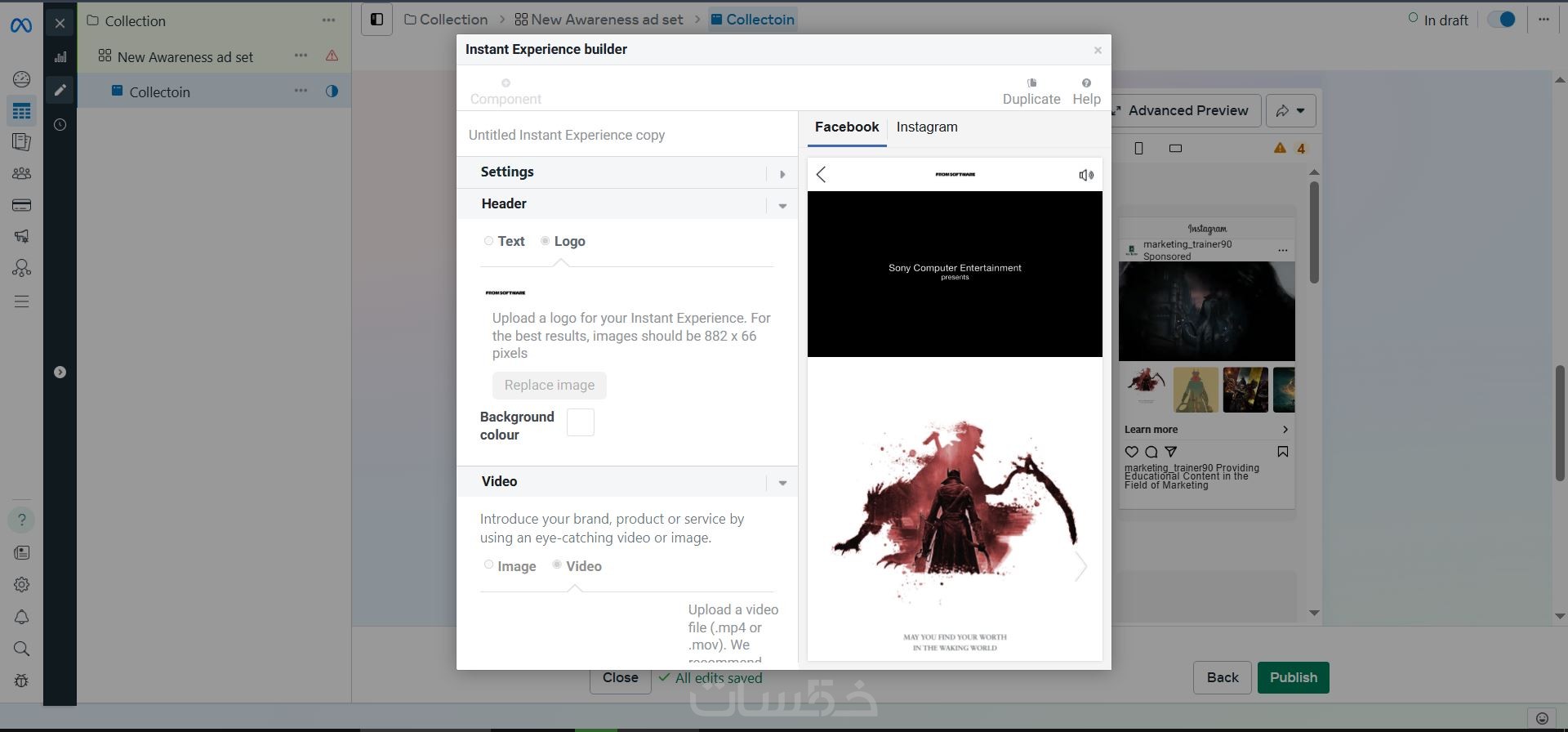The height and width of the screenshot is (732, 1568).
Task: Toggle the side panel layout icon
Action: pyautogui.click(x=376, y=20)
